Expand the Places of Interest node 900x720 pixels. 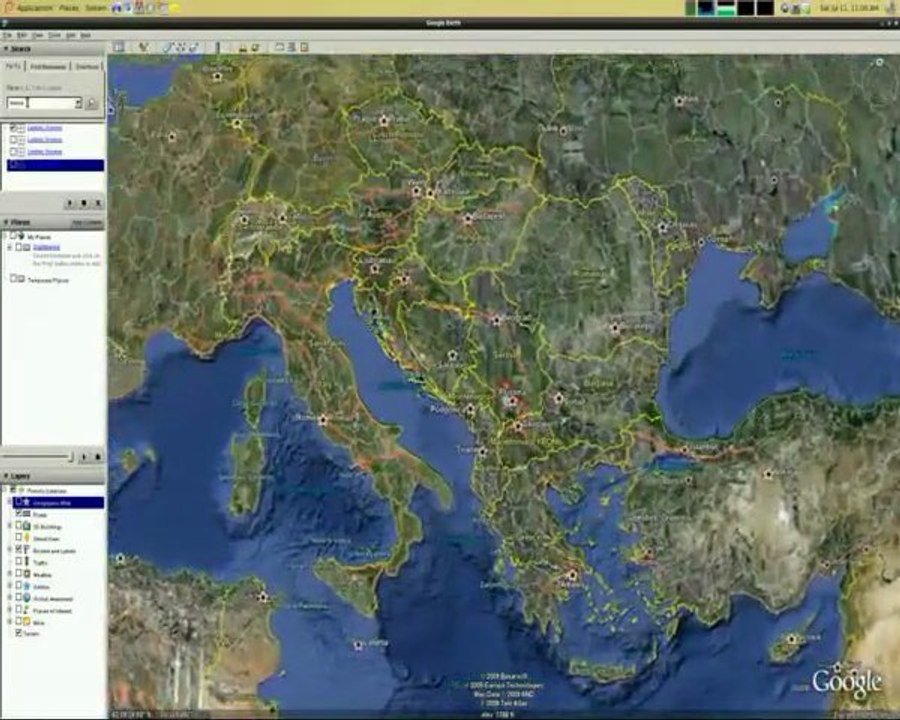coord(10,610)
